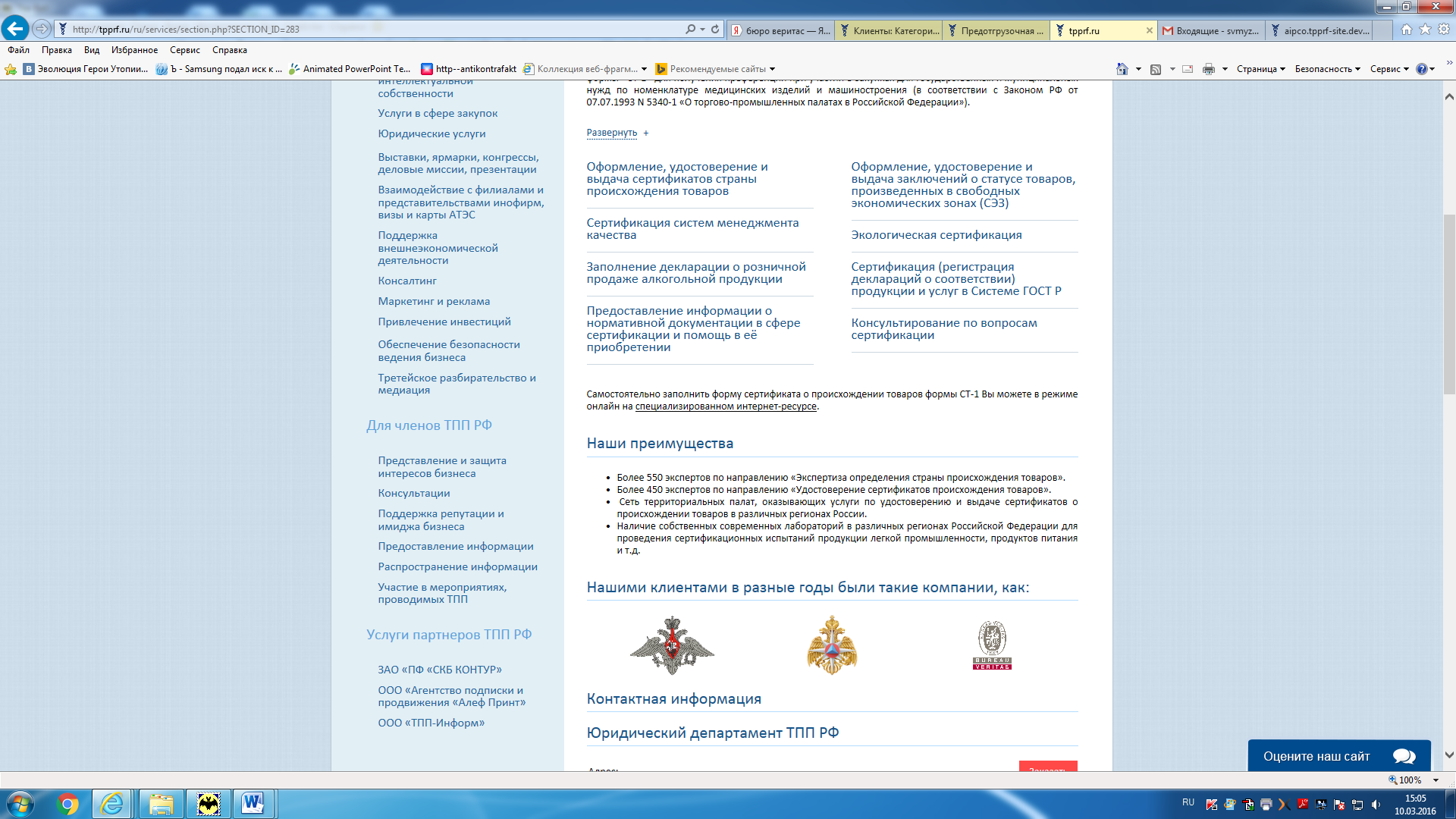Open the Файл menu

click(x=19, y=50)
